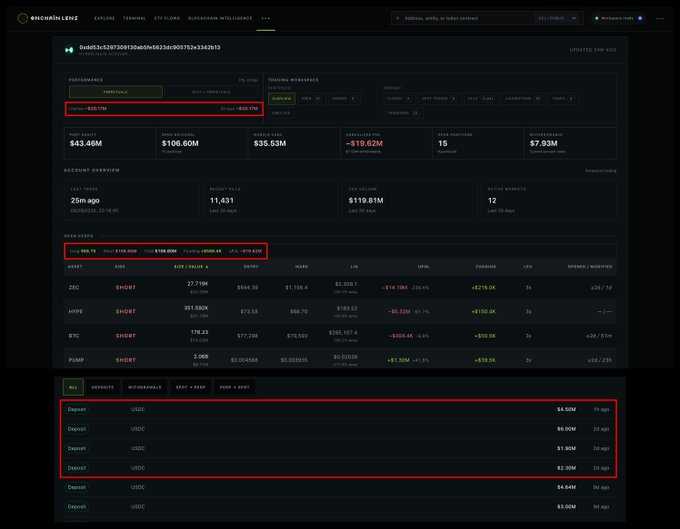The image size is (680, 529).
Task: Click the $6.00M deposit amount
Action: click(x=566, y=429)
